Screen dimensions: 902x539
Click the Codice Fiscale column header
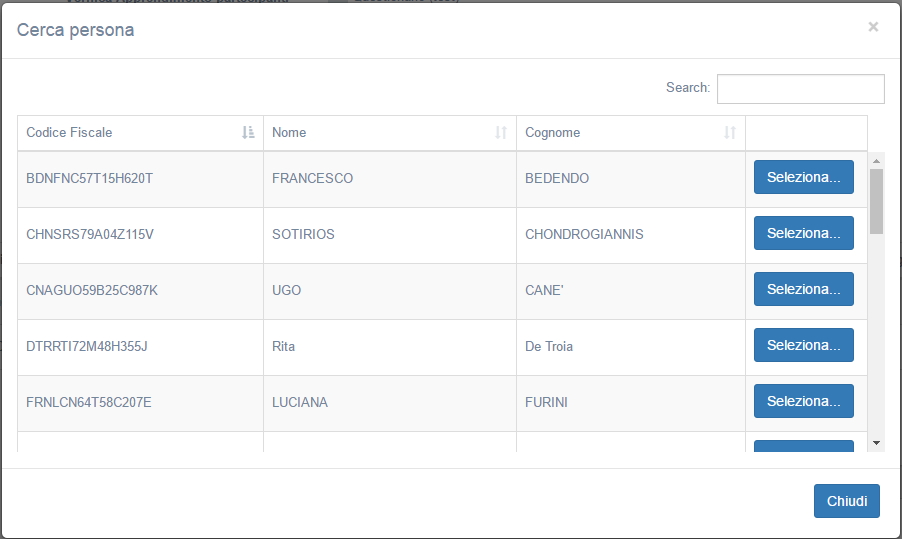70,132
